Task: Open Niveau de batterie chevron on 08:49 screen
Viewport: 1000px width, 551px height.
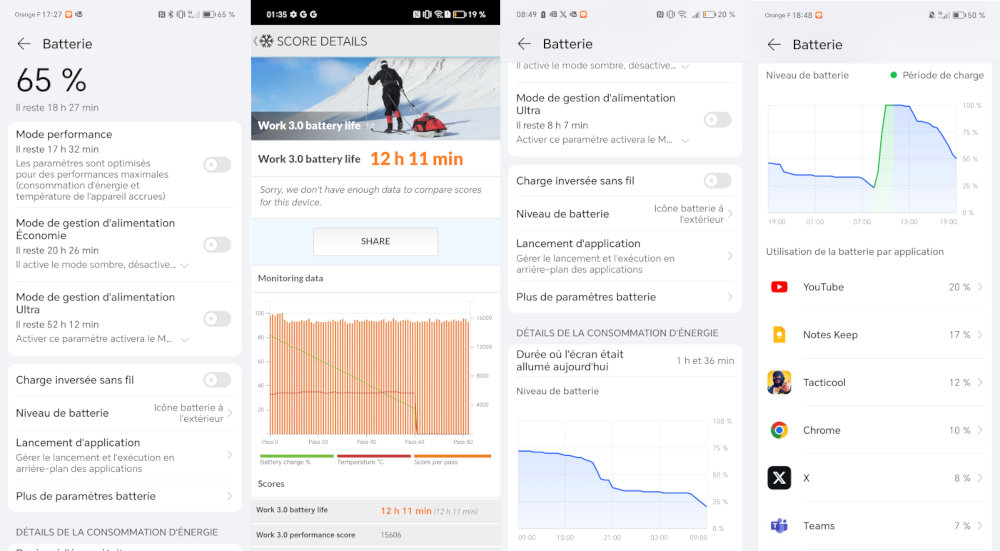Action: click(730, 214)
